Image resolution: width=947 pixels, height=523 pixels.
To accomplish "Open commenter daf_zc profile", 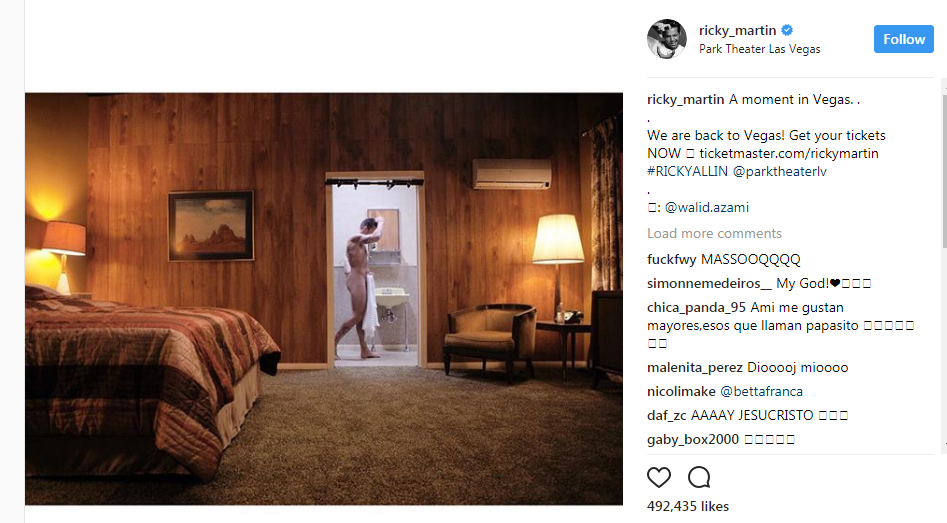I will (667, 416).
